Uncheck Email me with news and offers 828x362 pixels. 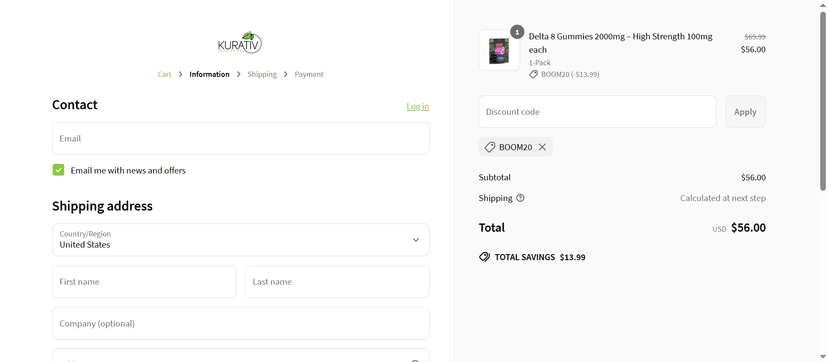point(58,170)
